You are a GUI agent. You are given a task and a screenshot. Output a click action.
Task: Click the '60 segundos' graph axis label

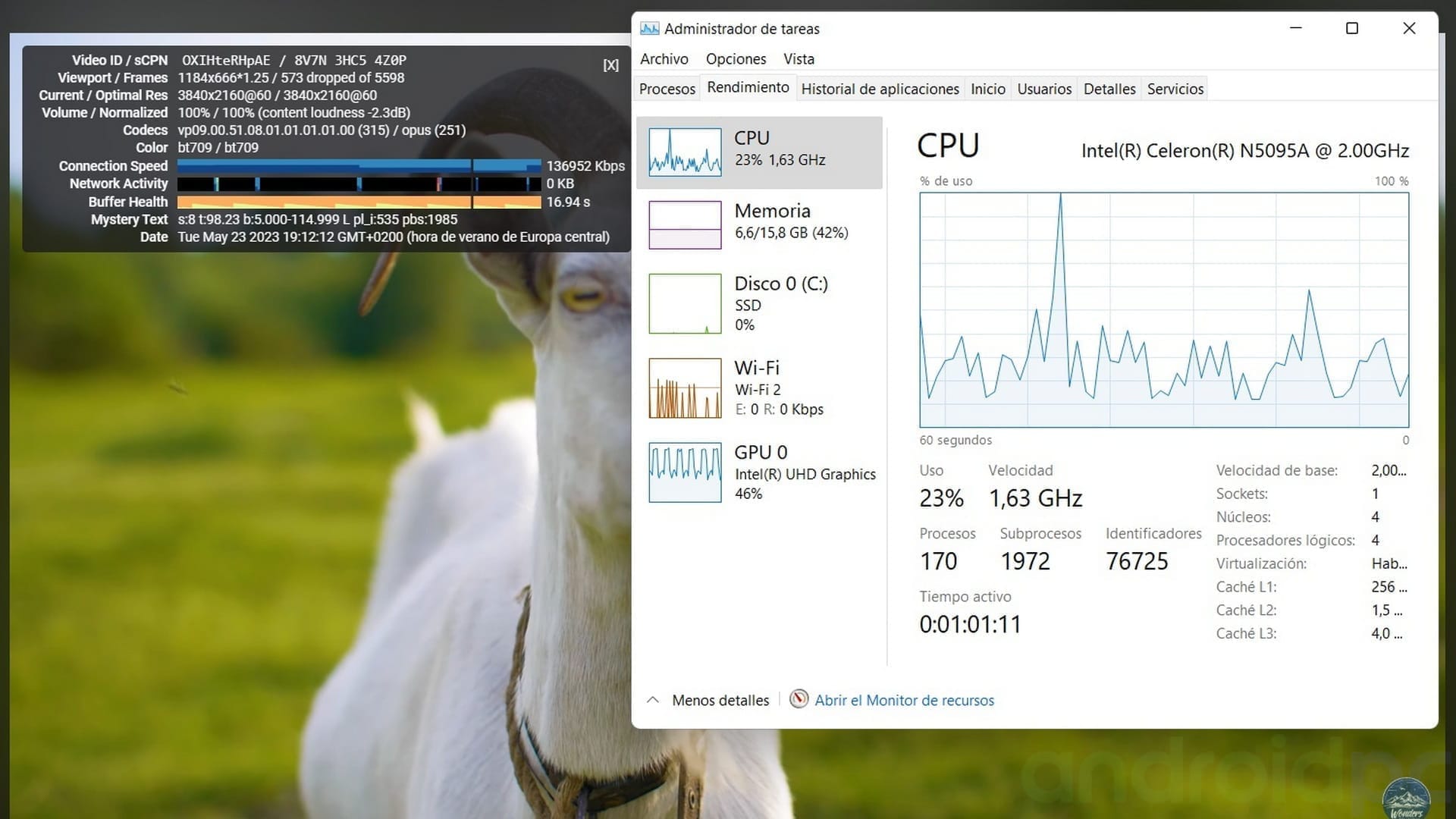[955, 440]
